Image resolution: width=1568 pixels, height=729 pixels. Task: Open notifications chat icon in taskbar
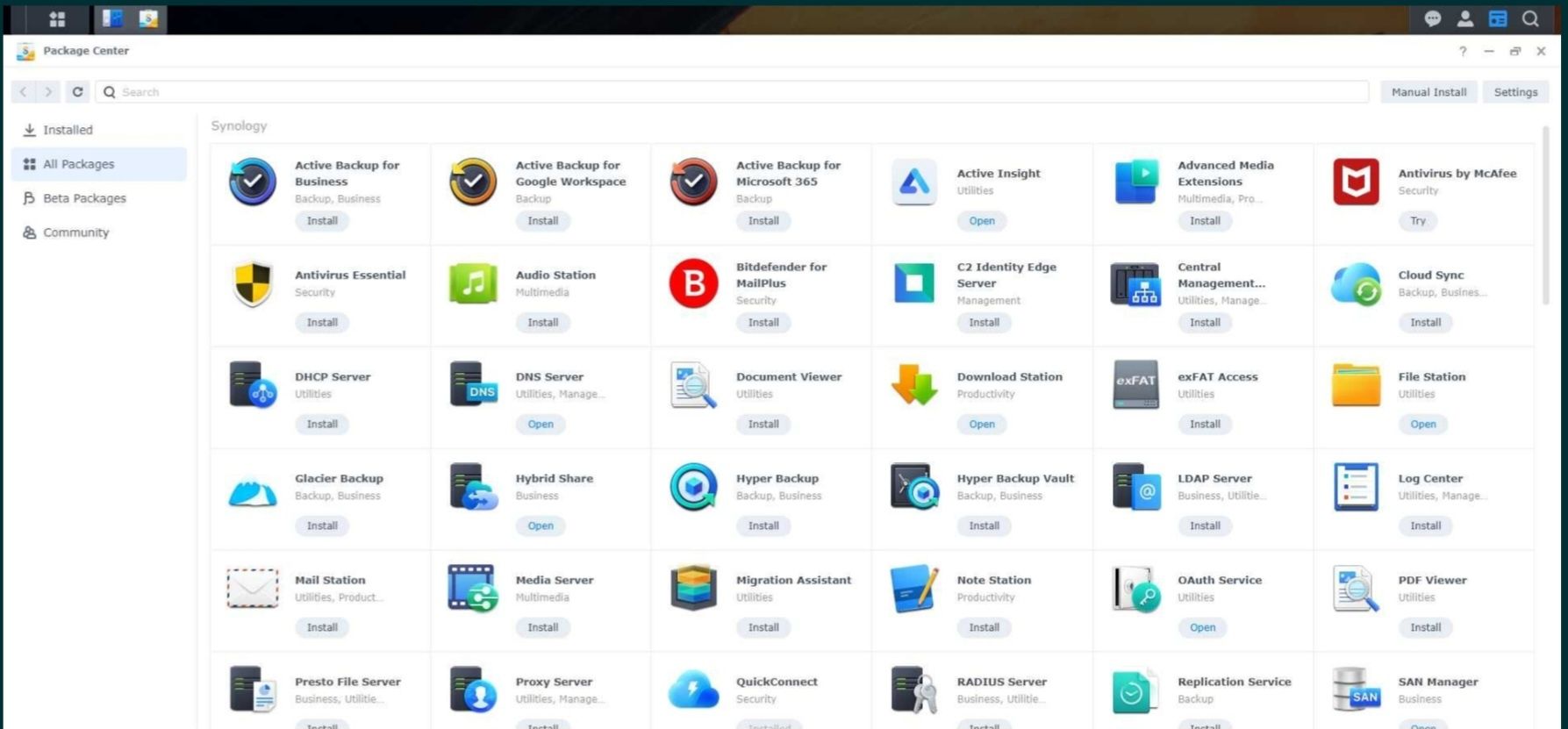point(1432,18)
